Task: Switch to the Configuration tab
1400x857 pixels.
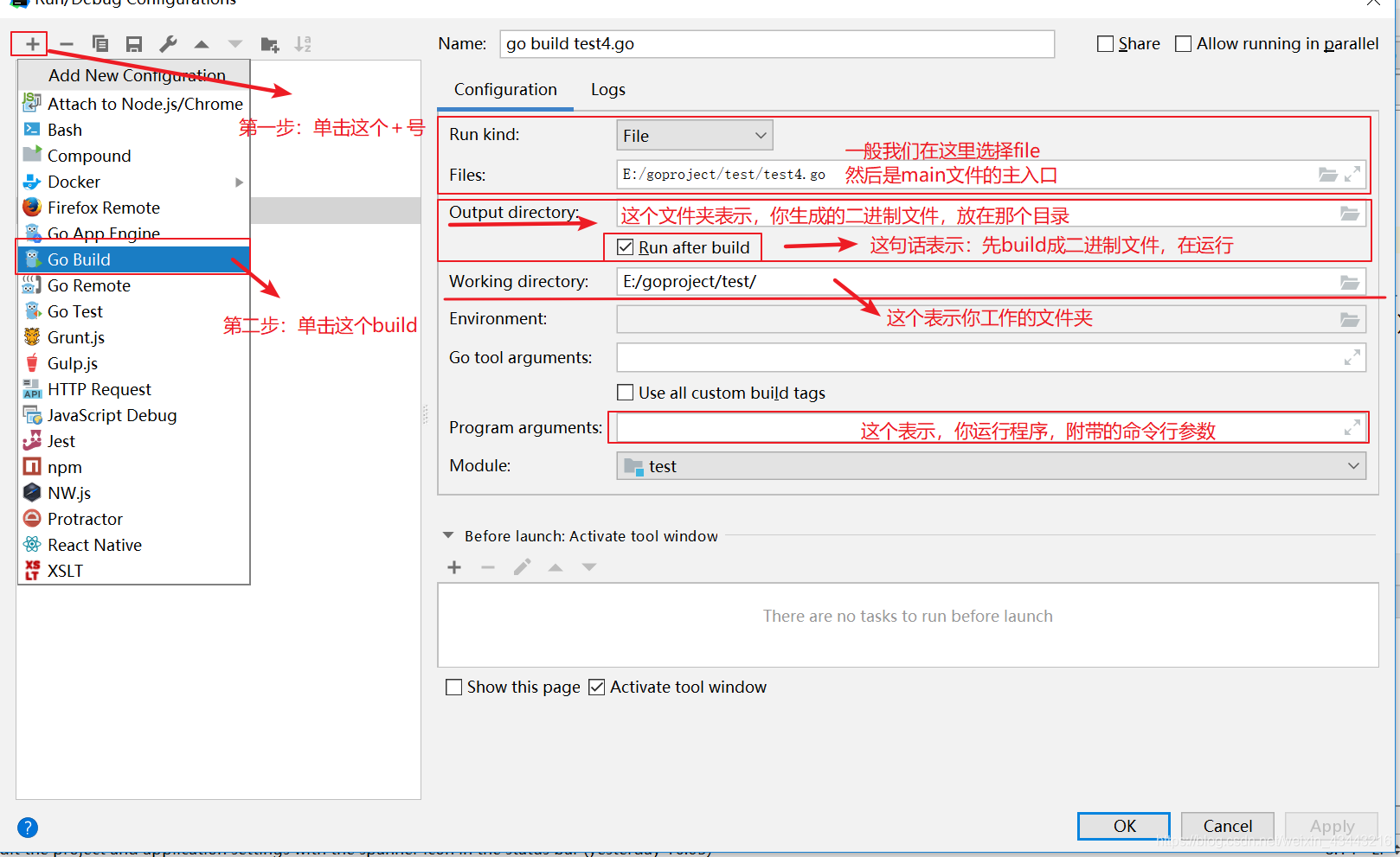Action: tap(505, 90)
